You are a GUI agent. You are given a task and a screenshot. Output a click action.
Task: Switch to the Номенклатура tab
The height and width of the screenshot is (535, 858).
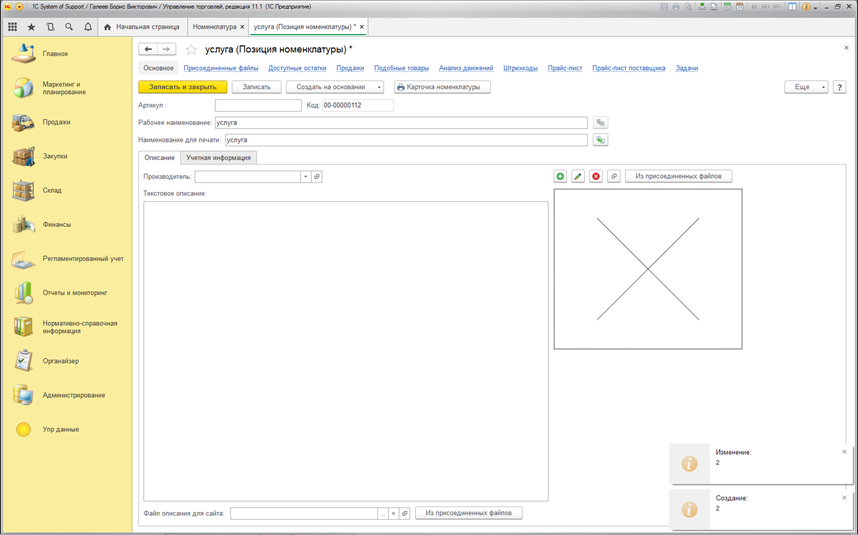[x=214, y=27]
